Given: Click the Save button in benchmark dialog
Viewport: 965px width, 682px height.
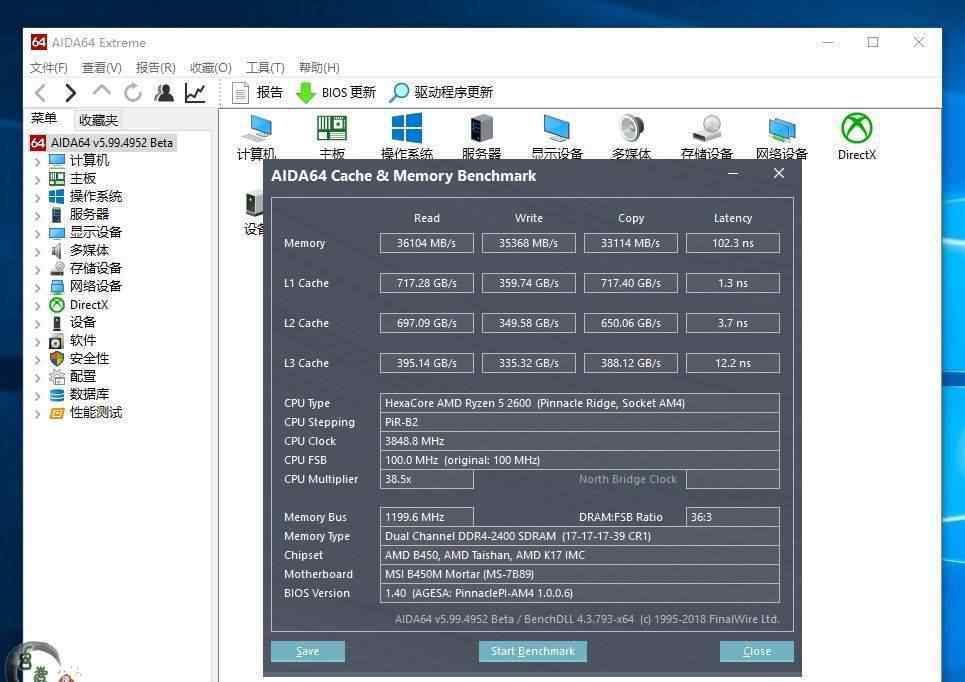Looking at the screenshot, I should pos(307,651).
